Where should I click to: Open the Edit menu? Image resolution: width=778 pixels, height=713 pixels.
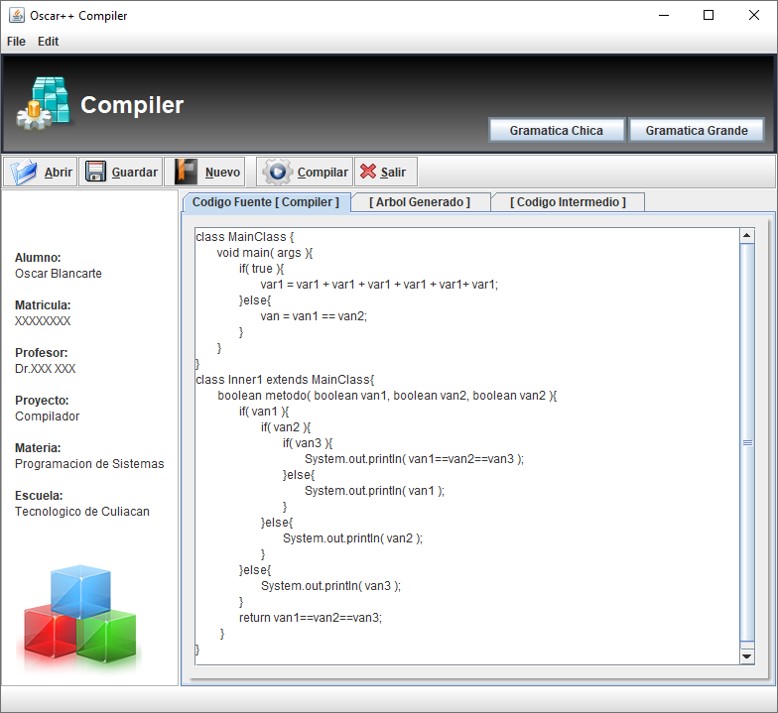point(48,41)
